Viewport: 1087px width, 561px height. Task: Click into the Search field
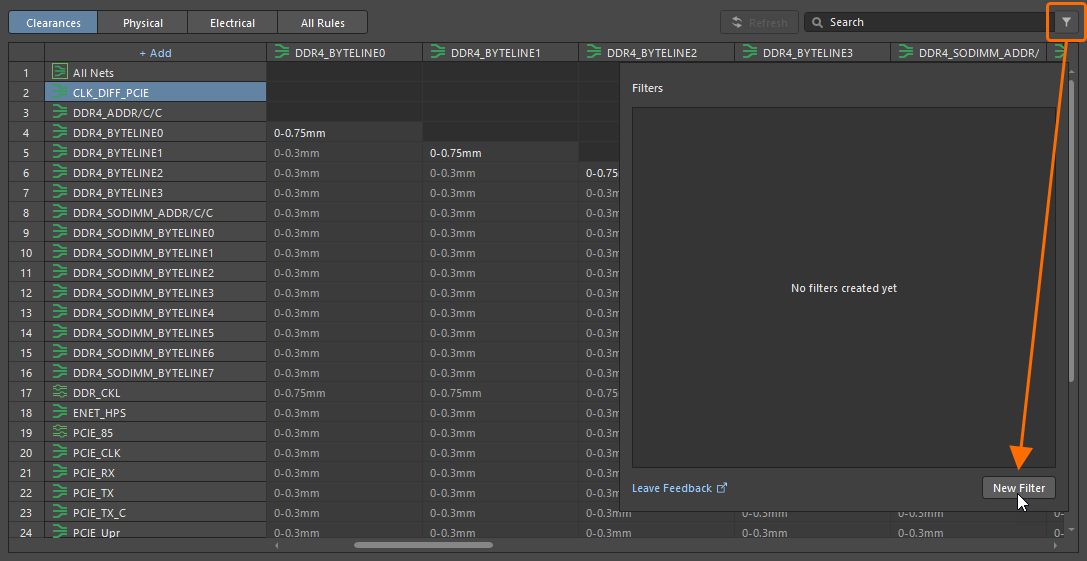[930, 22]
